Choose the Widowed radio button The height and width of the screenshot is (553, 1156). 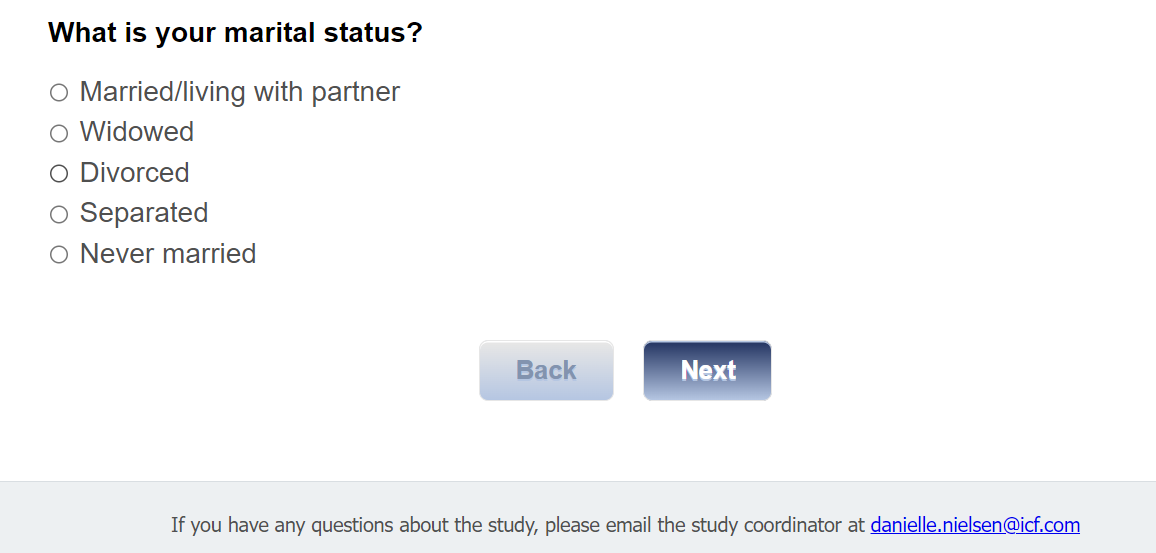tap(59, 133)
